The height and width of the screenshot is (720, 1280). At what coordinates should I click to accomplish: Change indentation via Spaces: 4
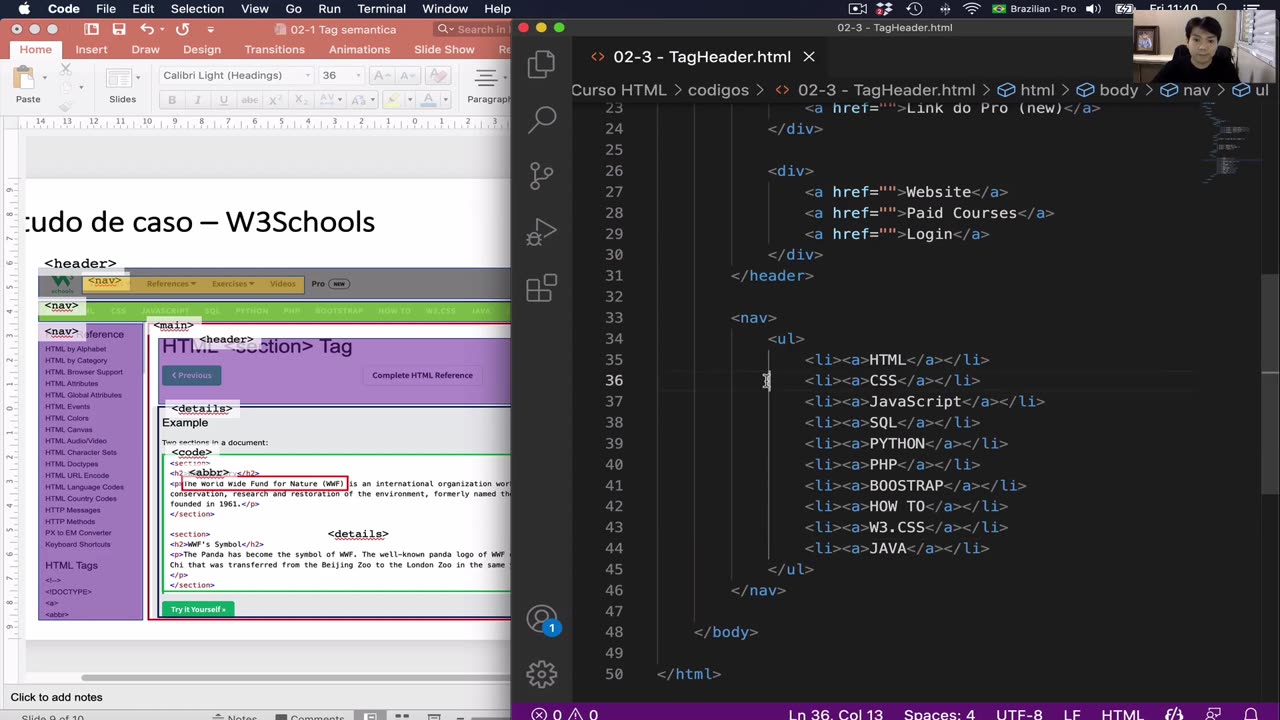coord(939,713)
